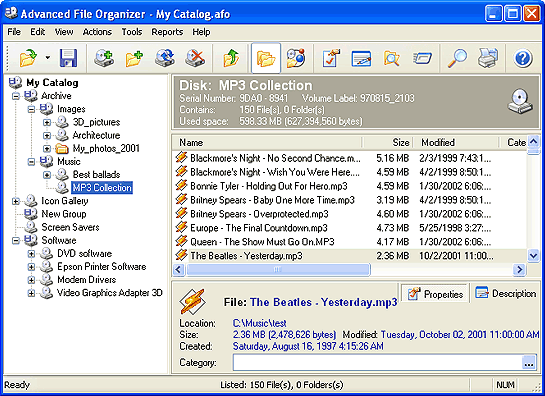Open the Reports menu
The width and height of the screenshot is (545, 396).
[167, 32]
